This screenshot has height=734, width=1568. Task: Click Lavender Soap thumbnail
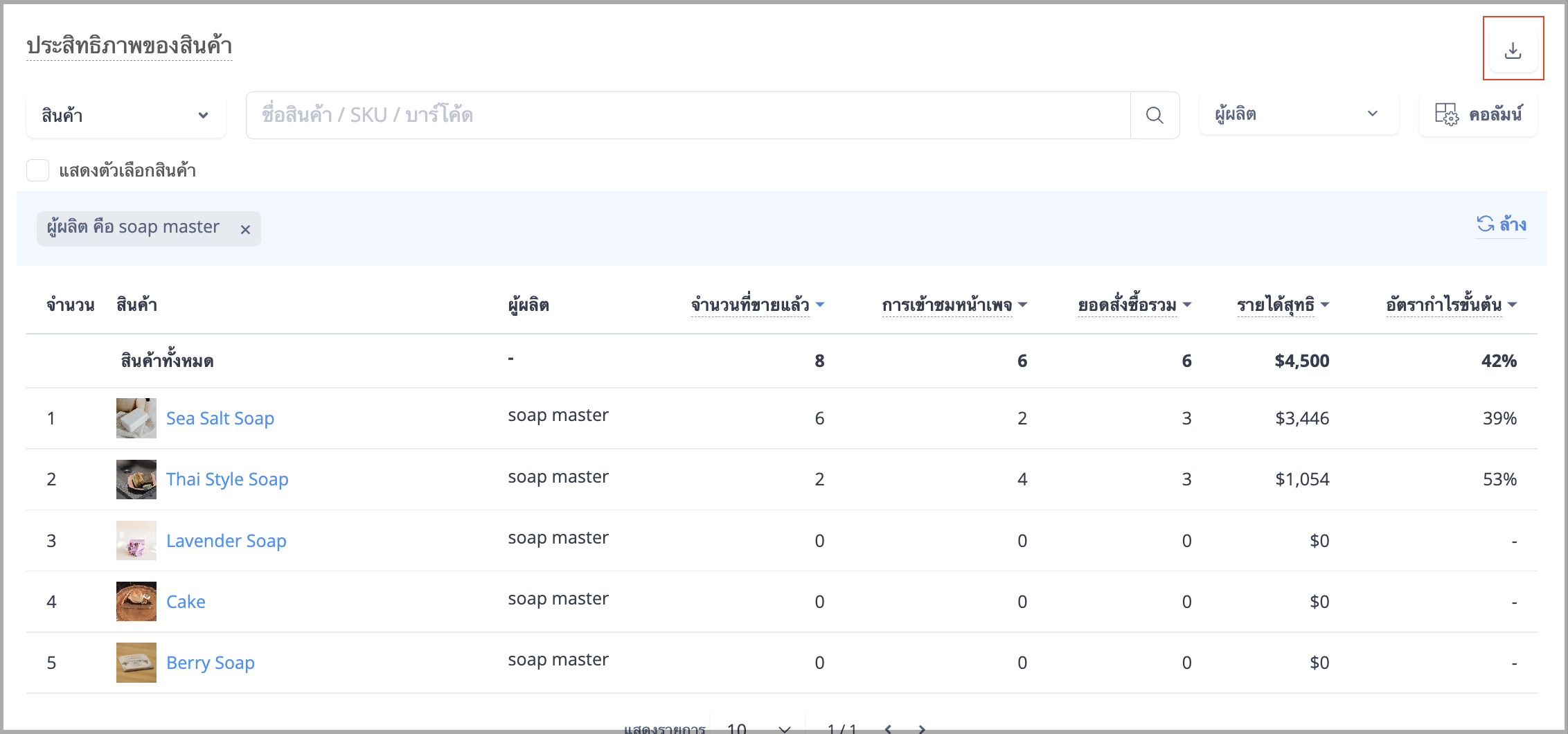136,540
